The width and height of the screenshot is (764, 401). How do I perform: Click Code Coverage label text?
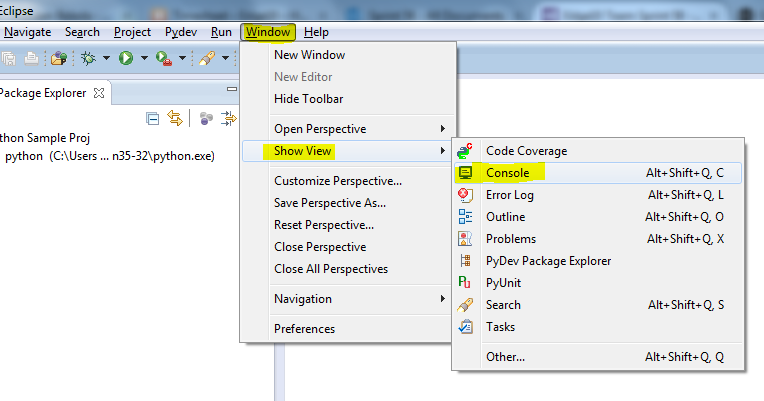click(526, 151)
